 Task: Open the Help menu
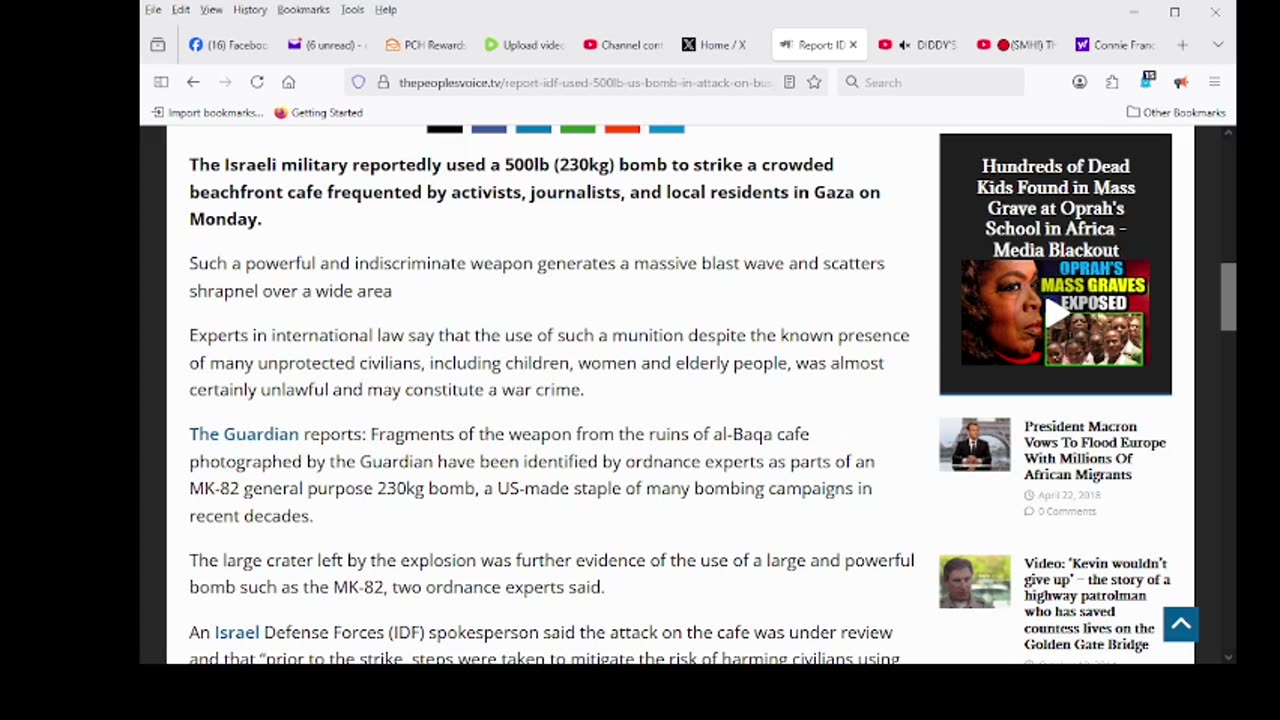(x=386, y=10)
